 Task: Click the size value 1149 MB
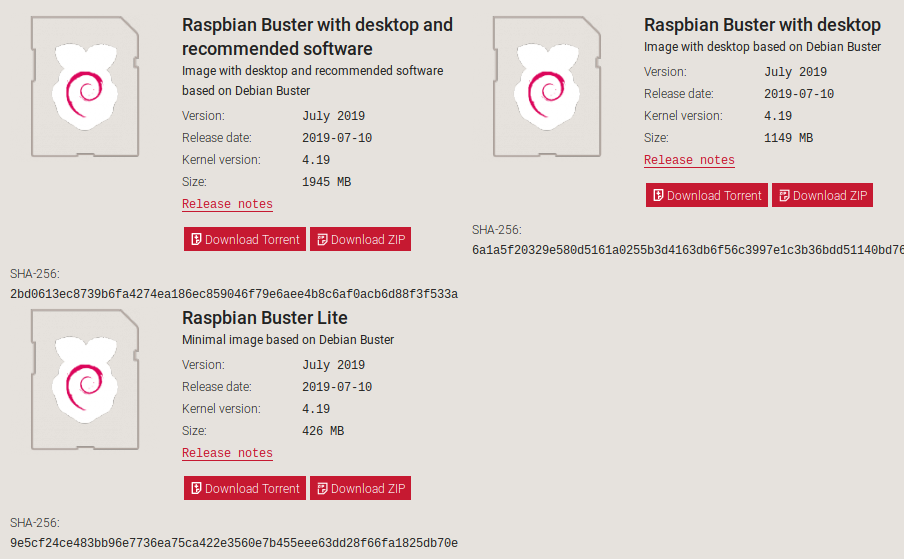click(x=788, y=138)
